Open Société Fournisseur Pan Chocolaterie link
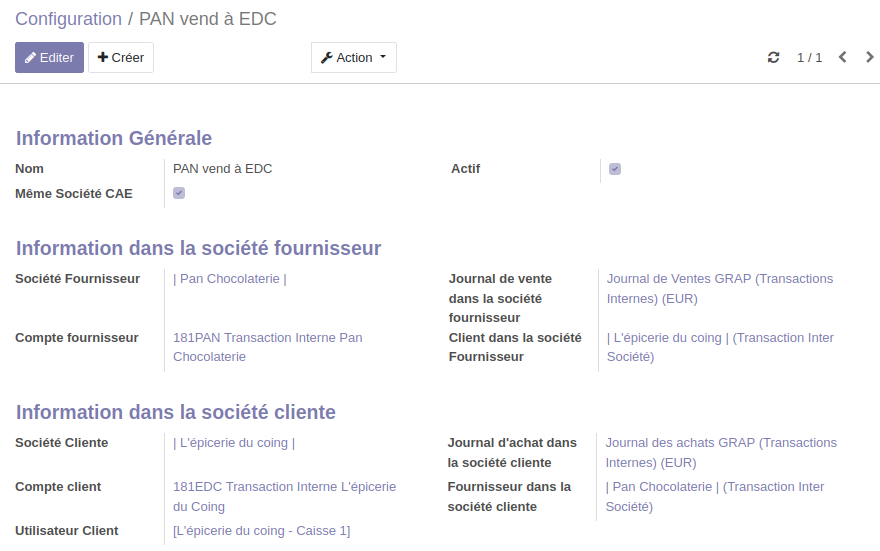The width and height of the screenshot is (880, 551). click(230, 279)
